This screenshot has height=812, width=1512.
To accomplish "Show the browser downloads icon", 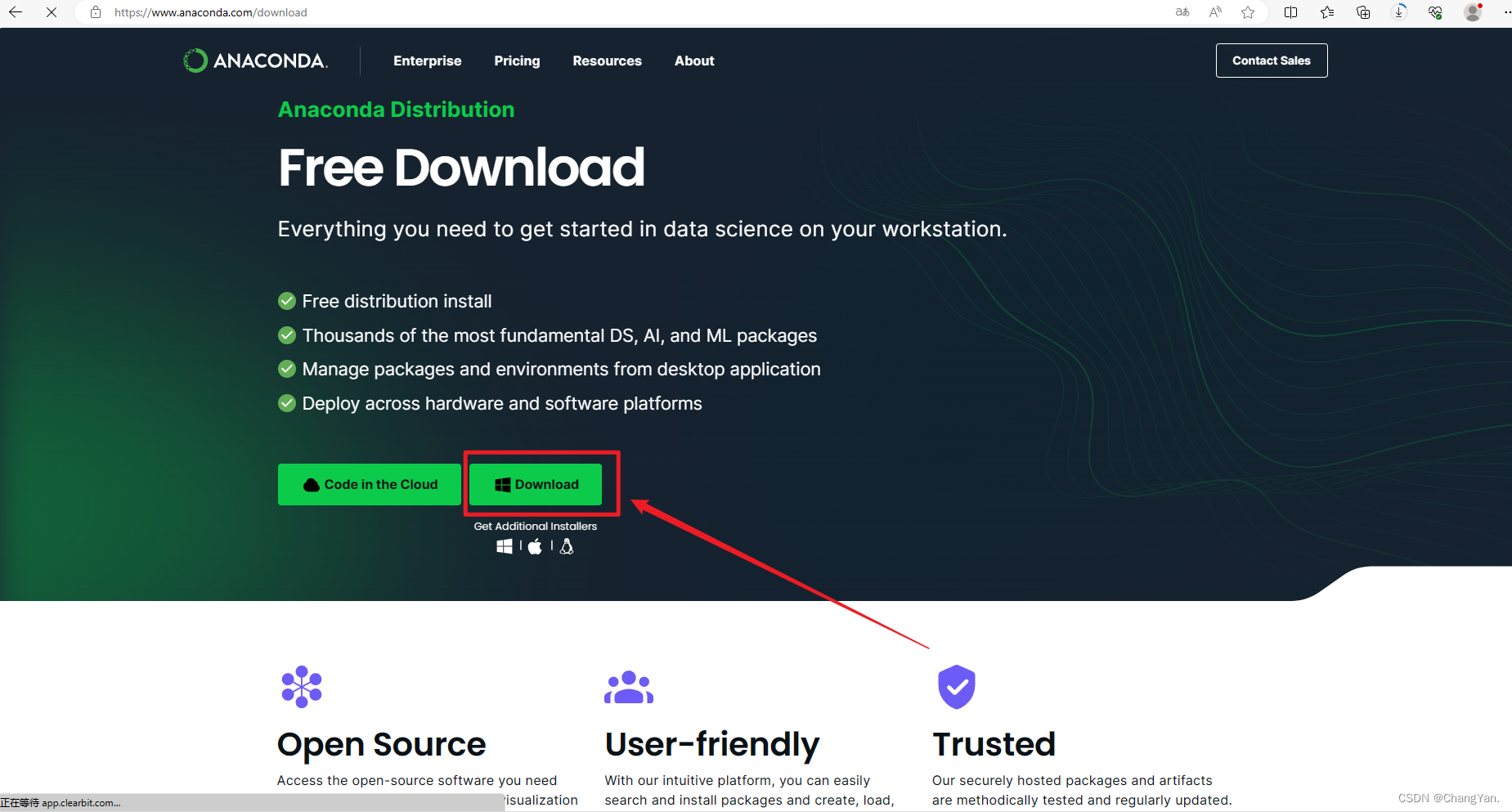I will click(1399, 12).
